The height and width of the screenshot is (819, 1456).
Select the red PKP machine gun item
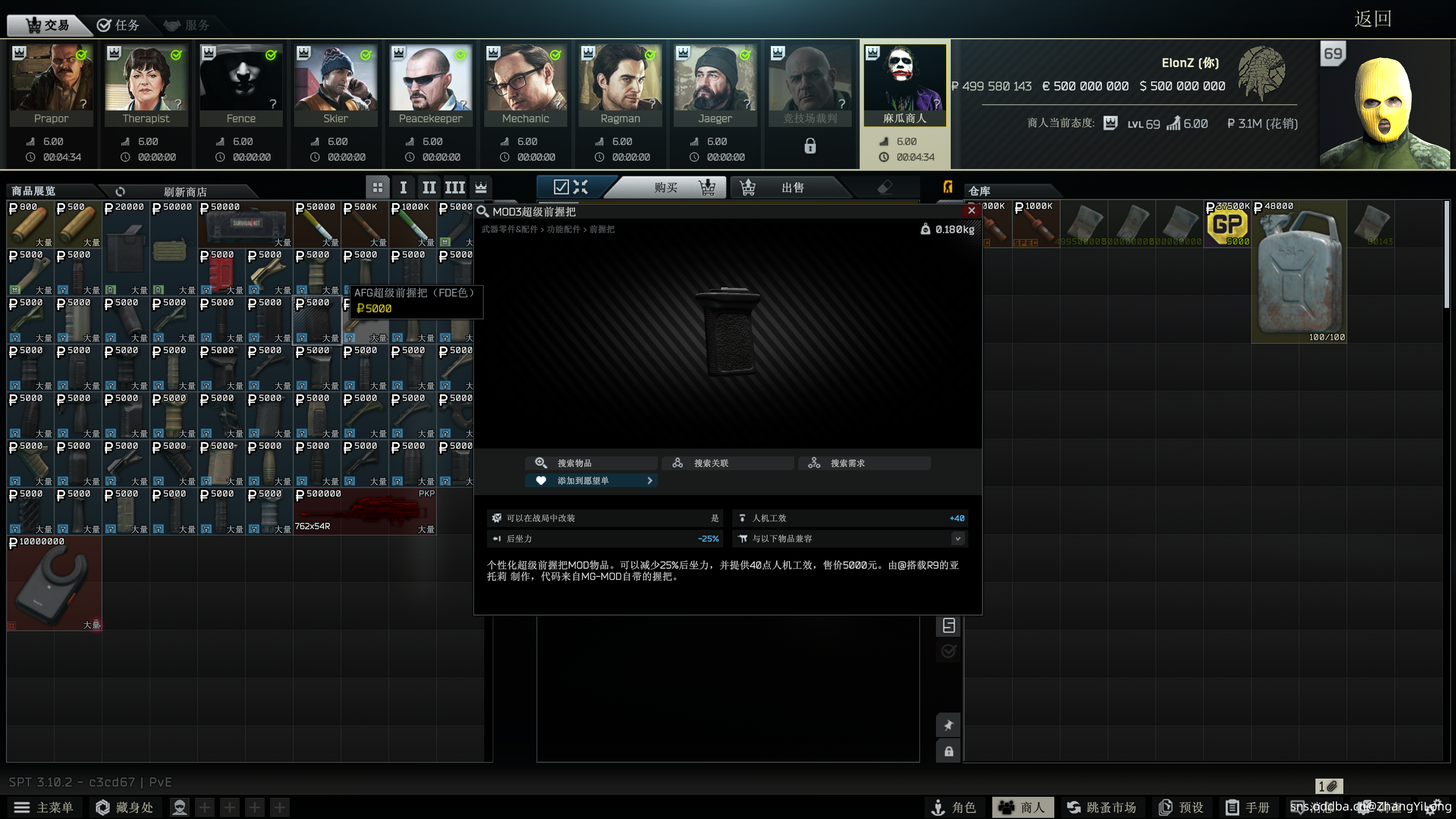pos(365,511)
